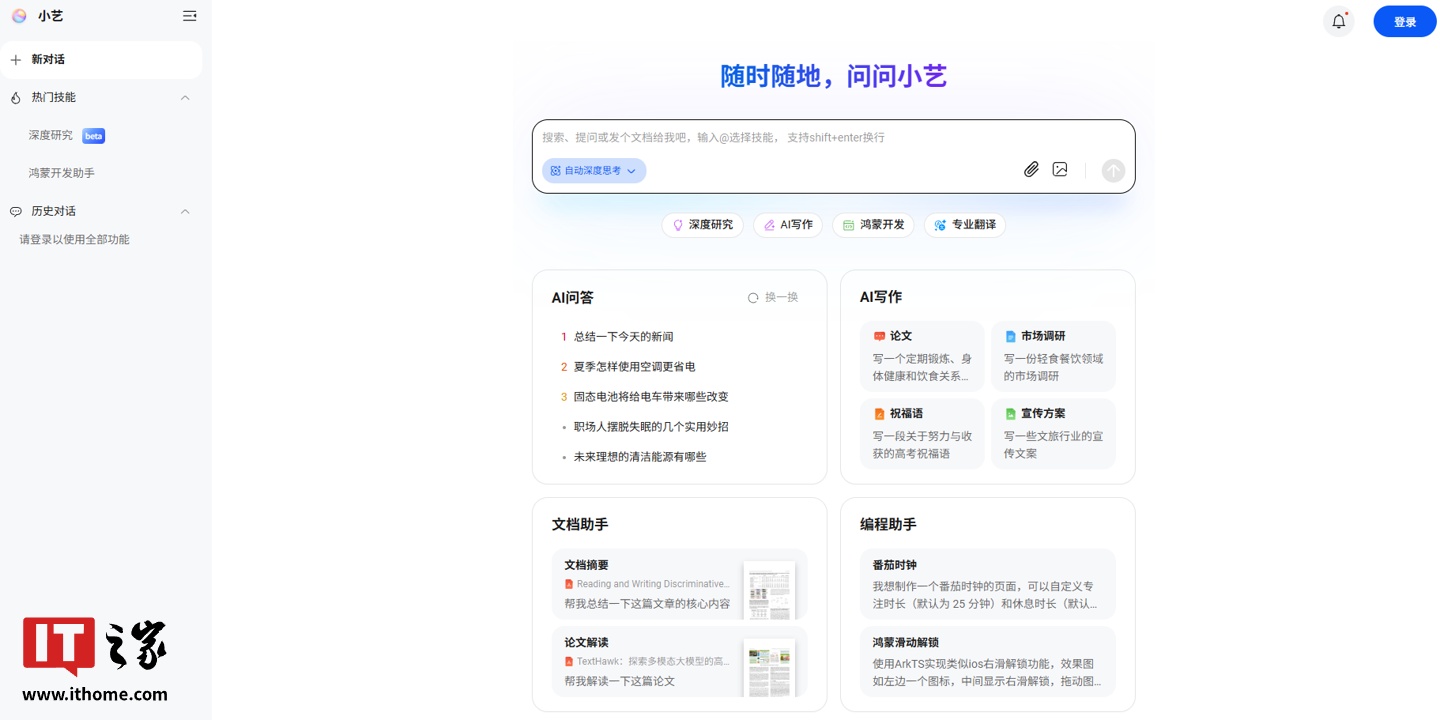Collapse the 热门技能 section

coord(185,97)
